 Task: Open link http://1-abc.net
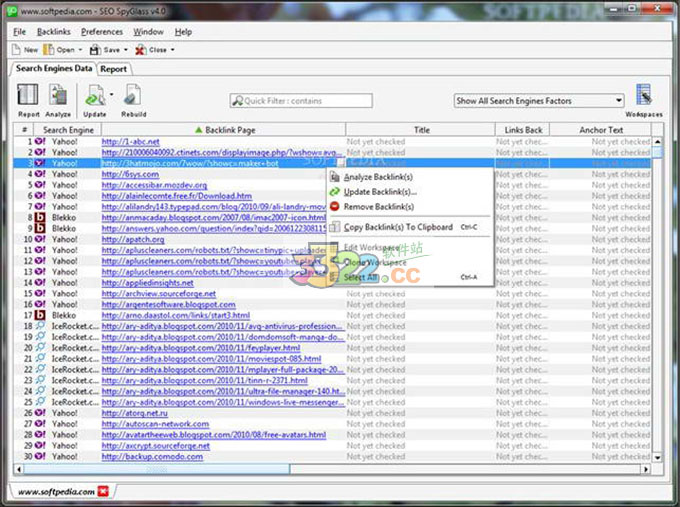coord(131,142)
